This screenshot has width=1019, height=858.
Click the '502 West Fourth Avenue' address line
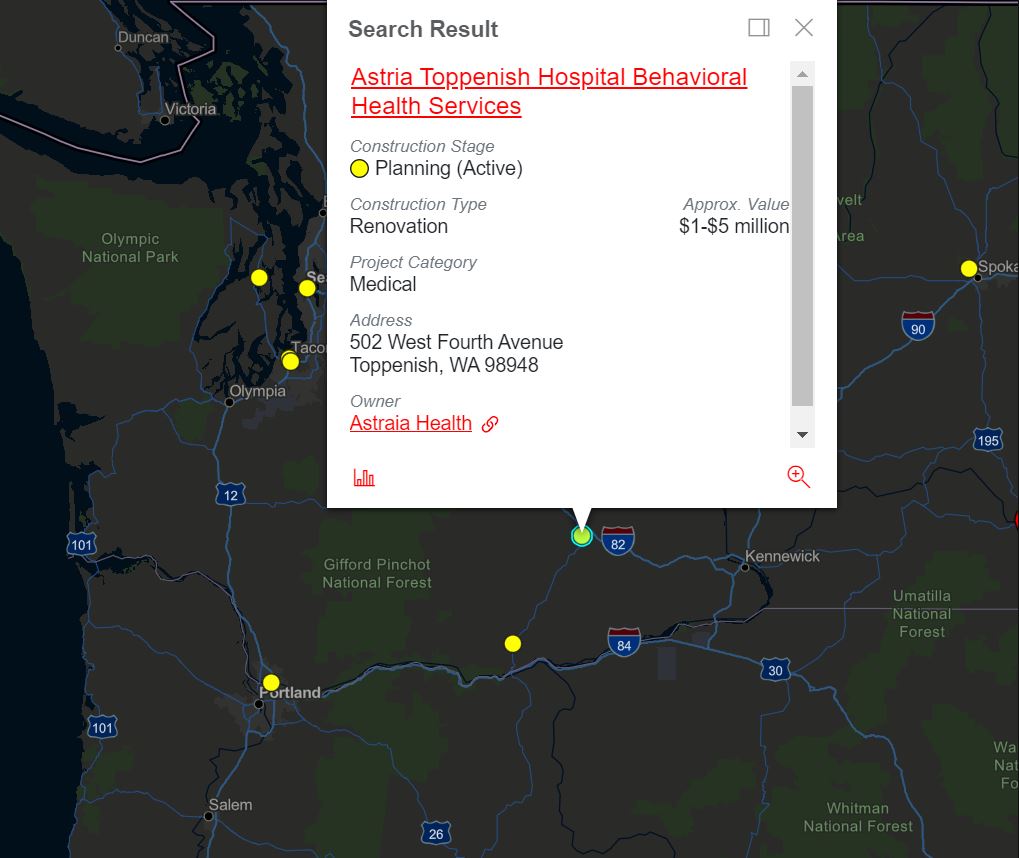[x=456, y=342]
